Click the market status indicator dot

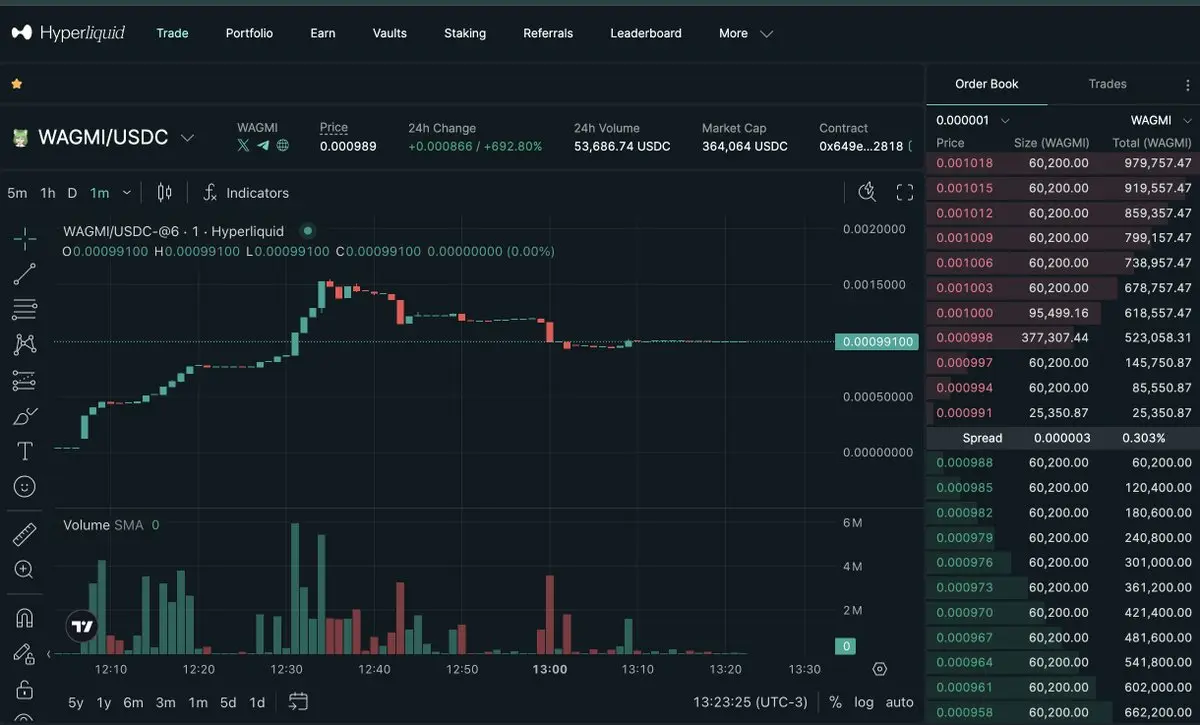pyautogui.click(x=308, y=231)
